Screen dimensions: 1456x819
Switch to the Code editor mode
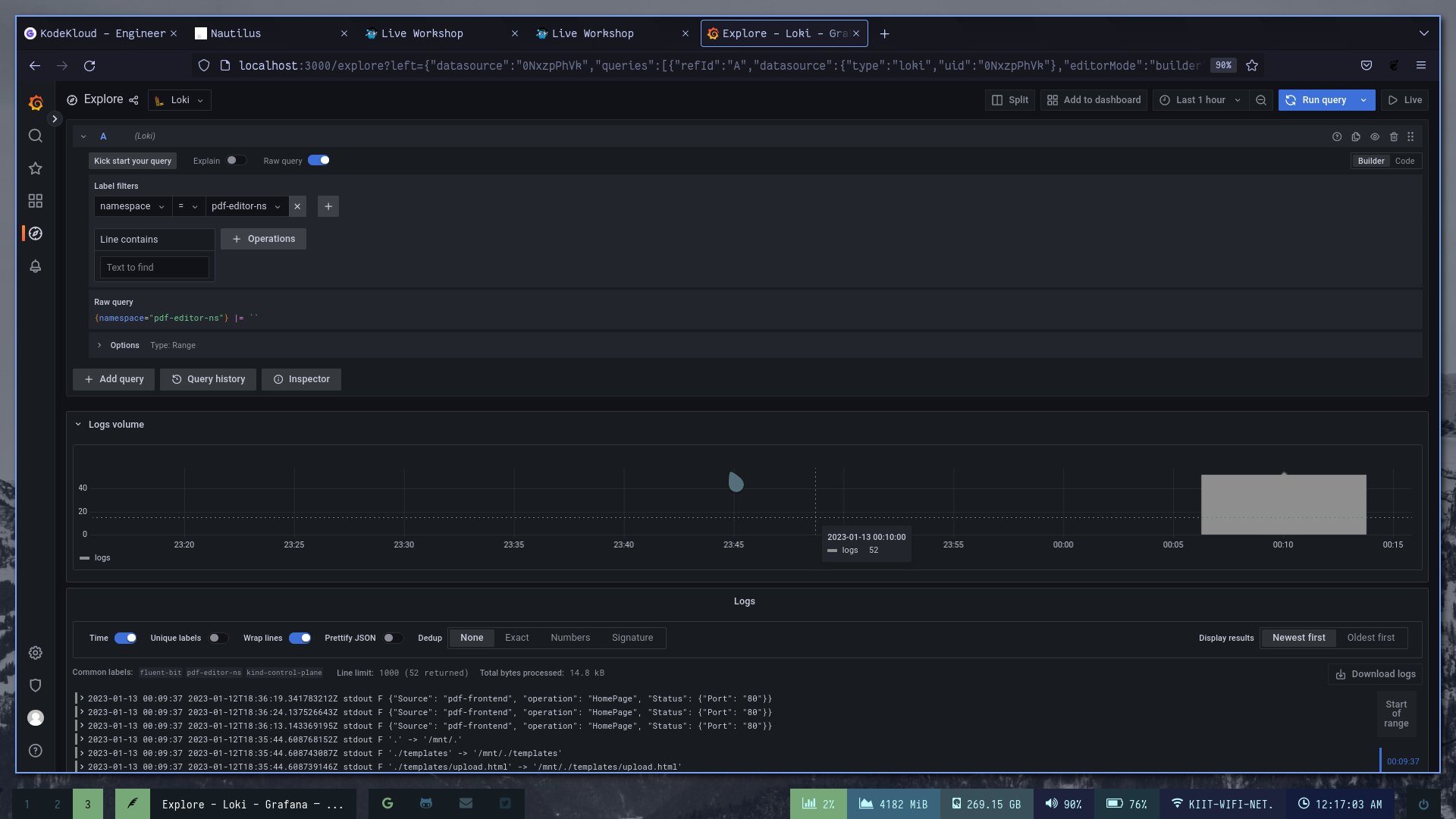(1404, 161)
